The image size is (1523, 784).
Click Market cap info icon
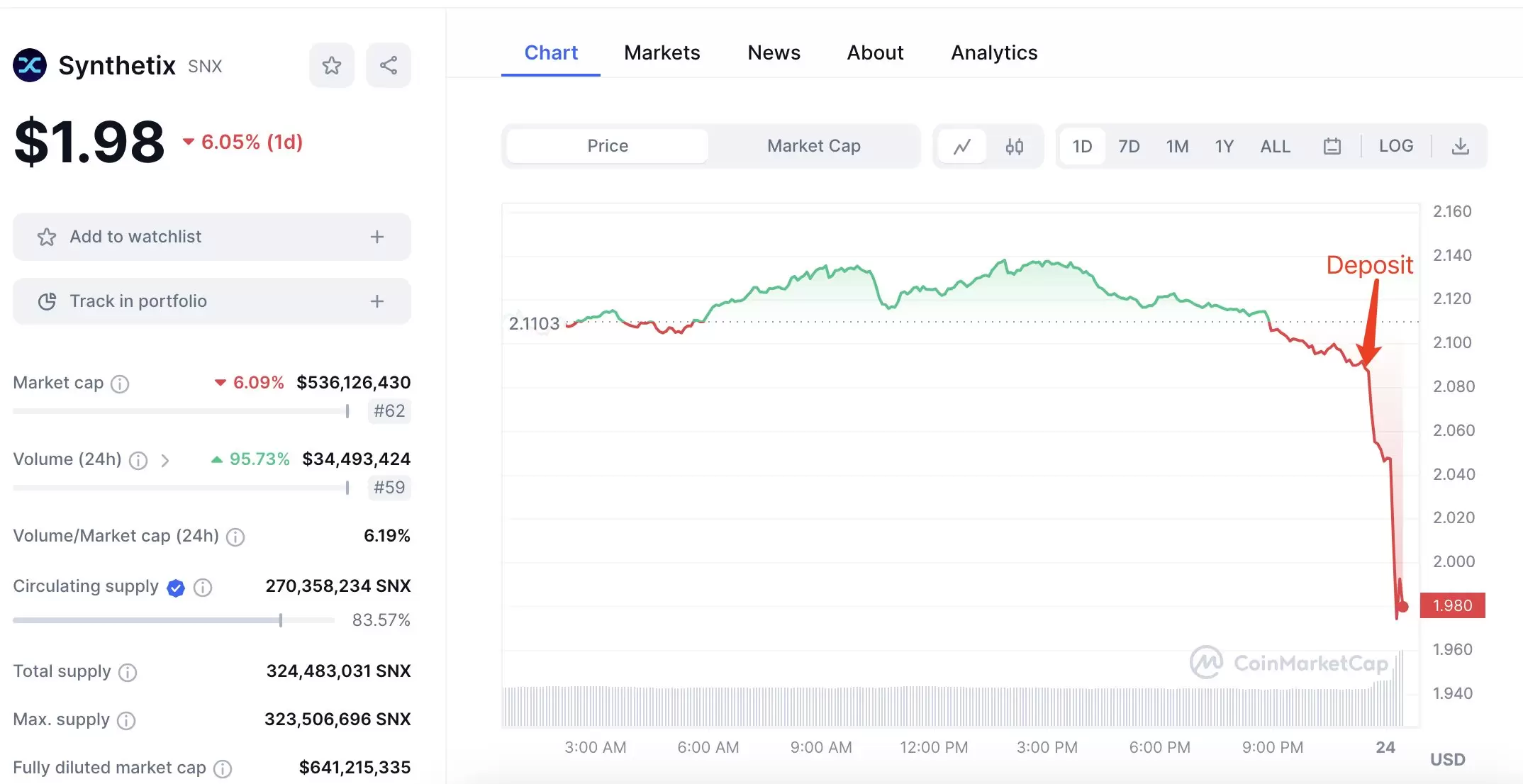[121, 384]
